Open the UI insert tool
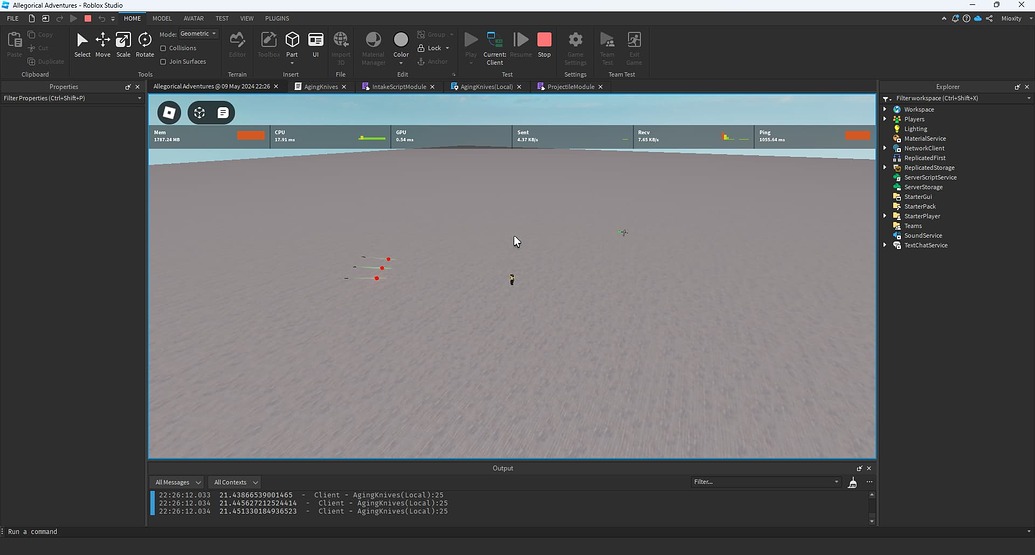The image size is (1035, 555). pos(316,44)
